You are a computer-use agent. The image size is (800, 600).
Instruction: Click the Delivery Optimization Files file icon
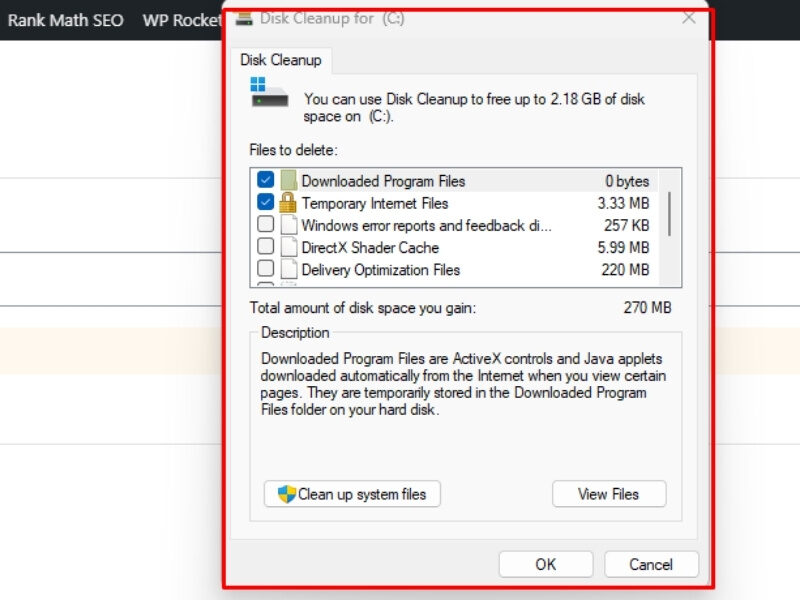[288, 269]
